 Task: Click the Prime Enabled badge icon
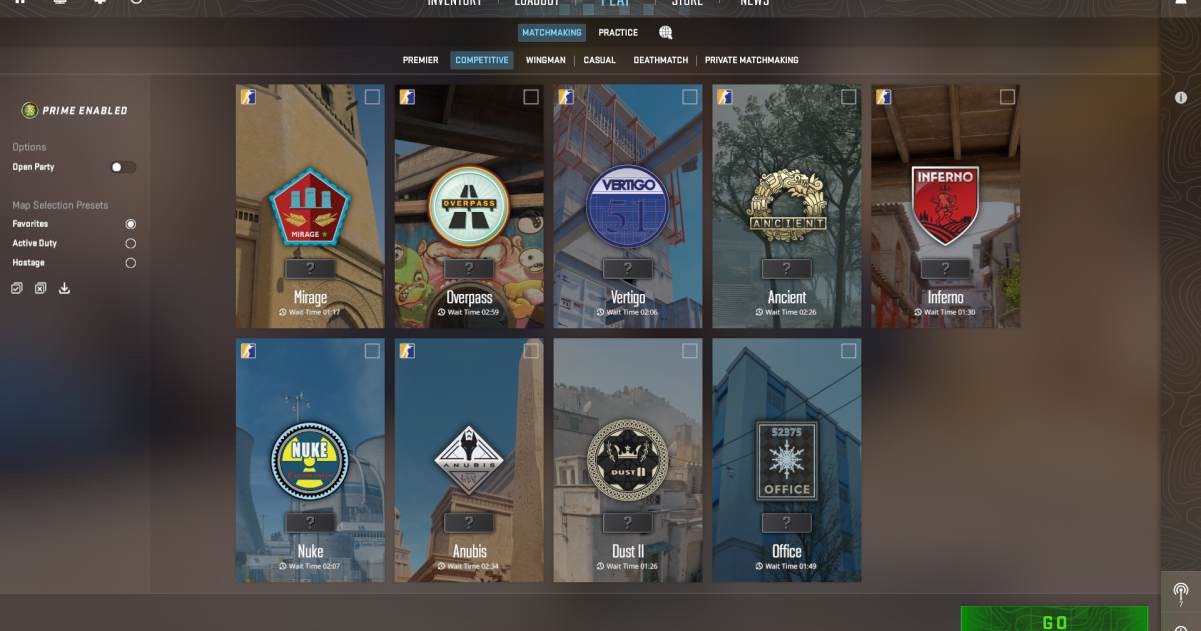tap(30, 110)
